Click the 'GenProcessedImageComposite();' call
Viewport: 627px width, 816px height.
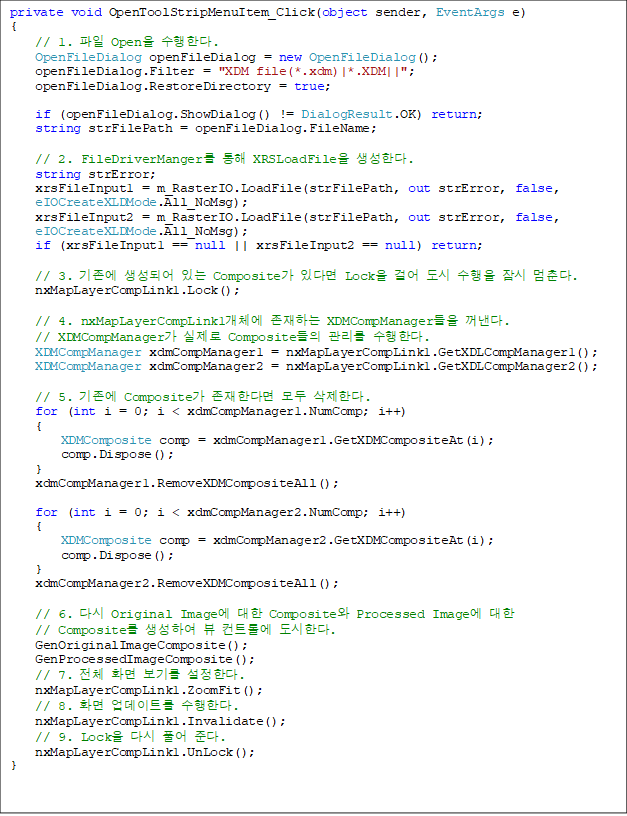click(145, 660)
